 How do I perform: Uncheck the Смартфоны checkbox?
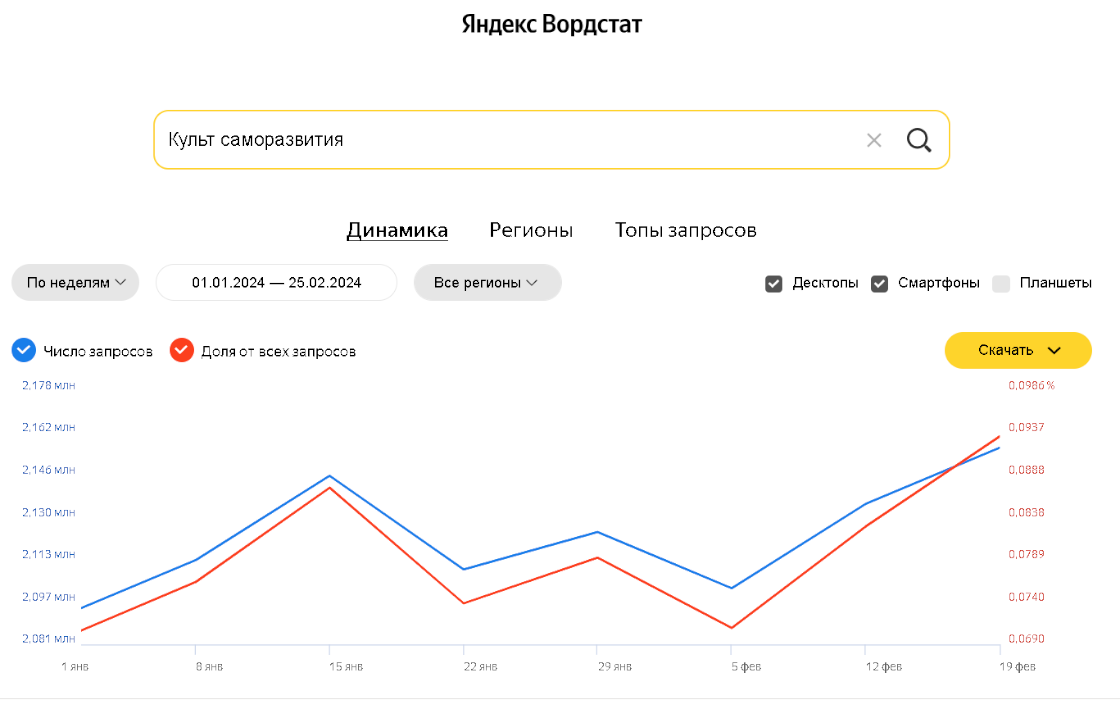click(x=879, y=284)
